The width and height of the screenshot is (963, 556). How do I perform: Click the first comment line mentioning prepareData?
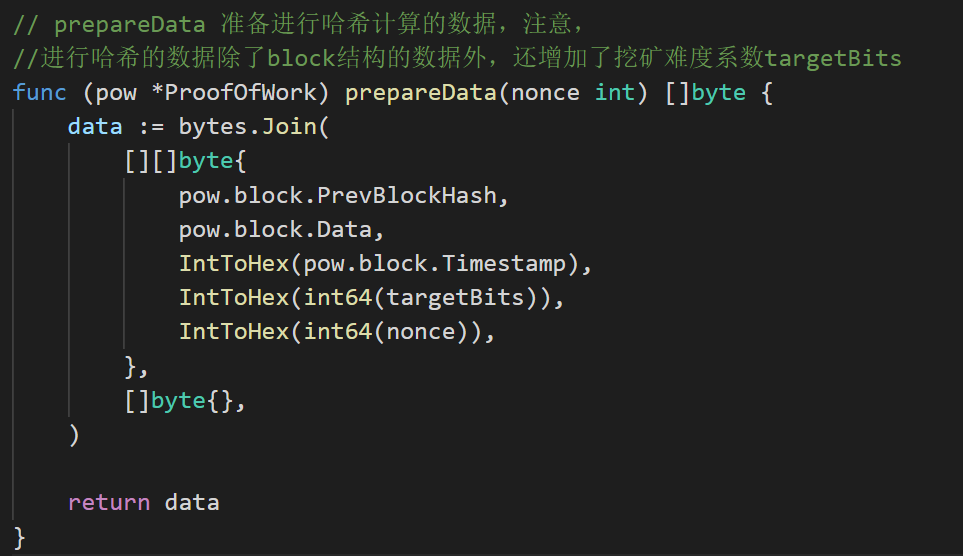[299, 25]
